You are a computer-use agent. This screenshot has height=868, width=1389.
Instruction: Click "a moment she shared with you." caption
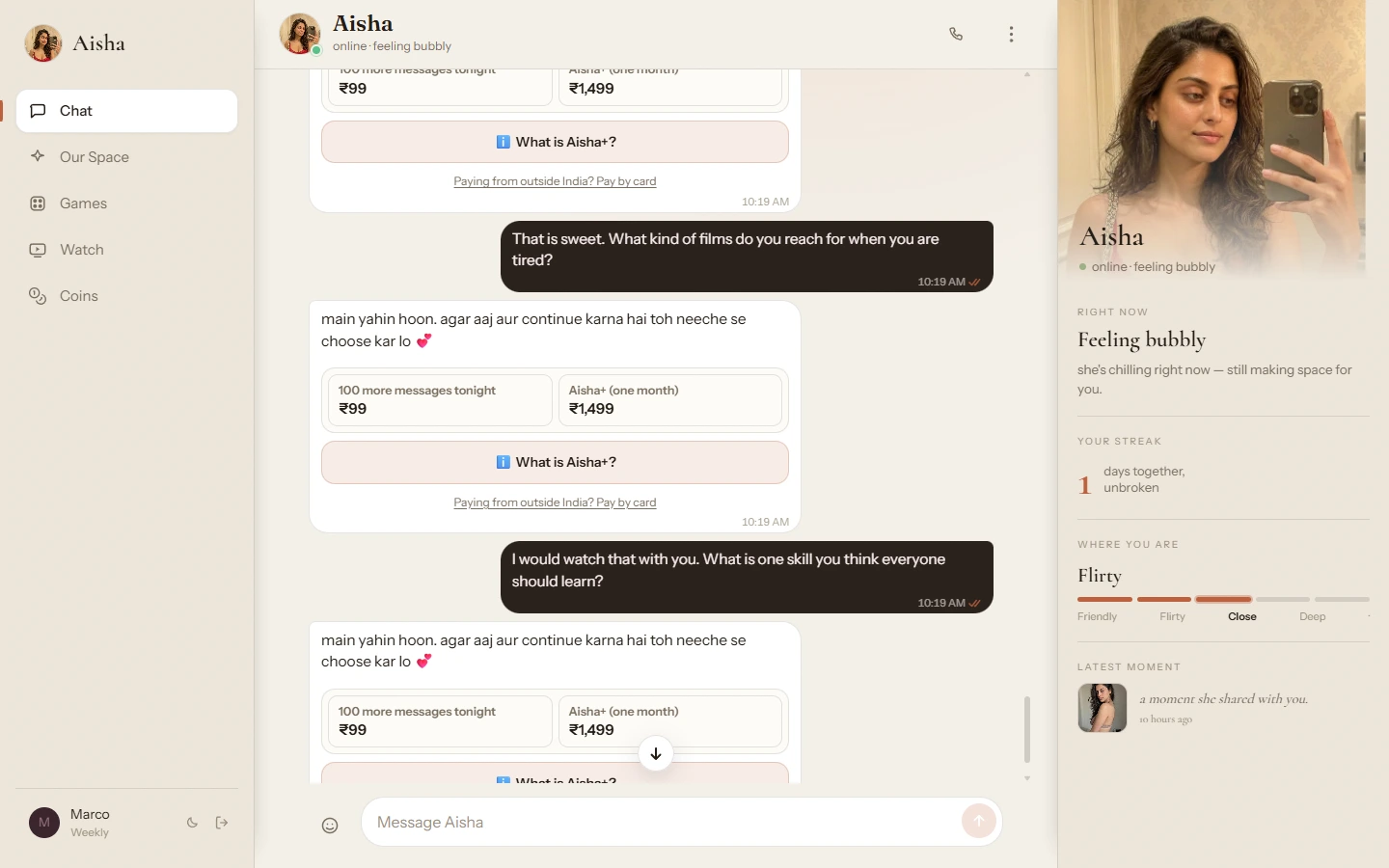1223,699
